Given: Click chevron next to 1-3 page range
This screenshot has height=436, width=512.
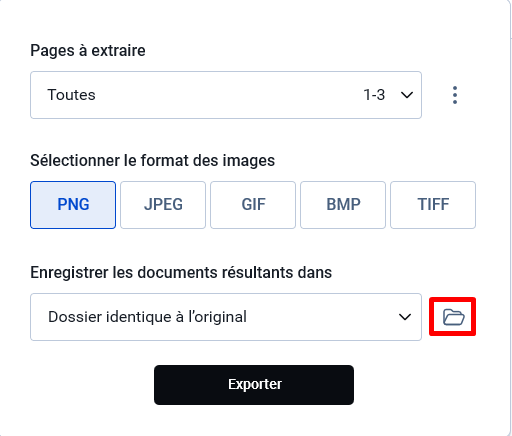Looking at the screenshot, I should coord(407,95).
